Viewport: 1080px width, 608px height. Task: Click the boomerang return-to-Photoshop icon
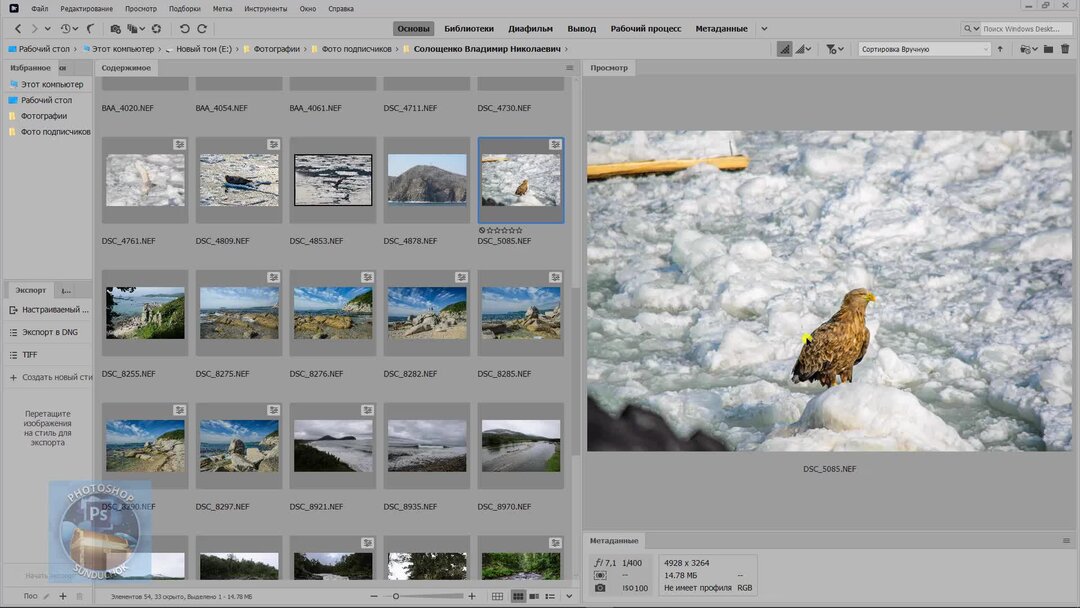(x=91, y=29)
